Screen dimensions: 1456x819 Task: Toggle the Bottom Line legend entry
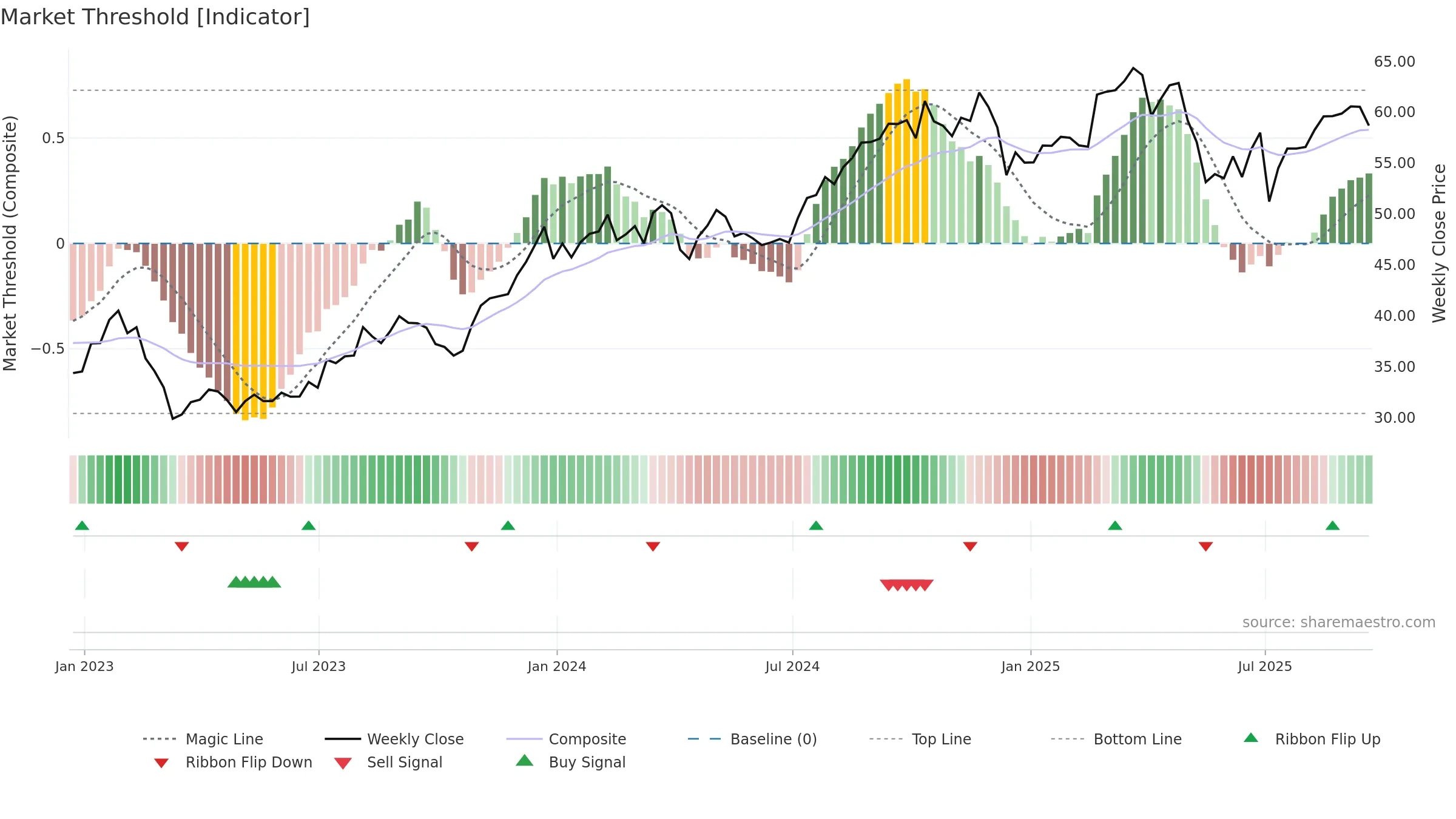[1116, 739]
